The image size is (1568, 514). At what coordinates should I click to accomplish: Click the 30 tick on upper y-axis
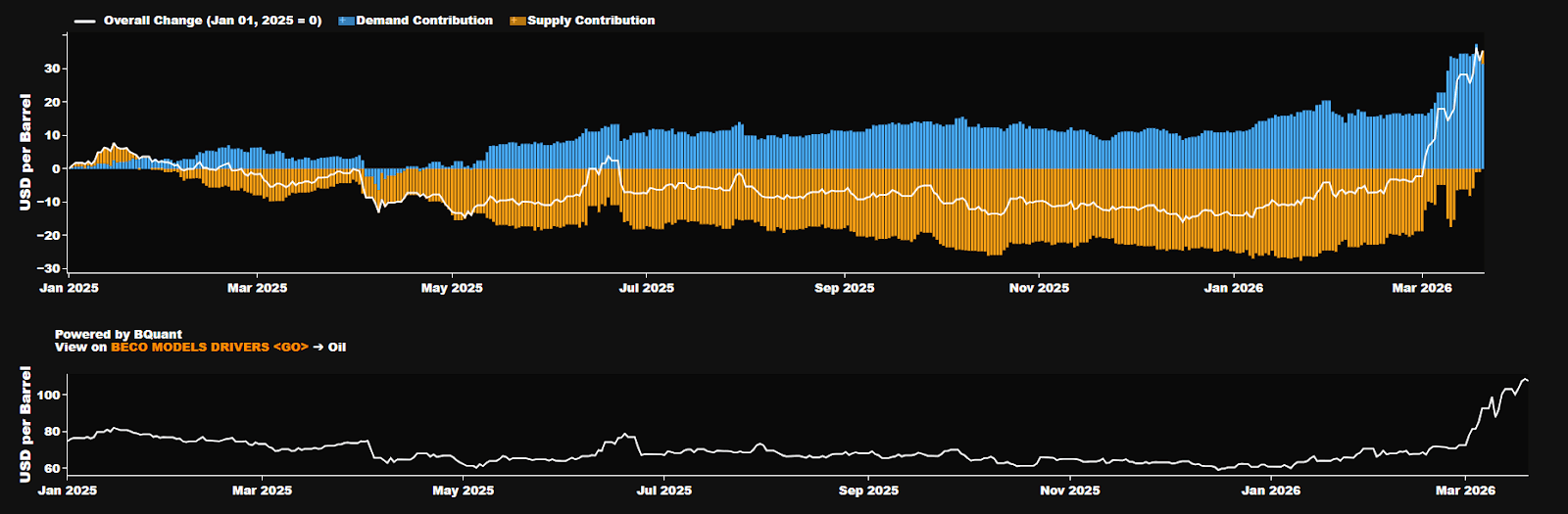click(52, 69)
